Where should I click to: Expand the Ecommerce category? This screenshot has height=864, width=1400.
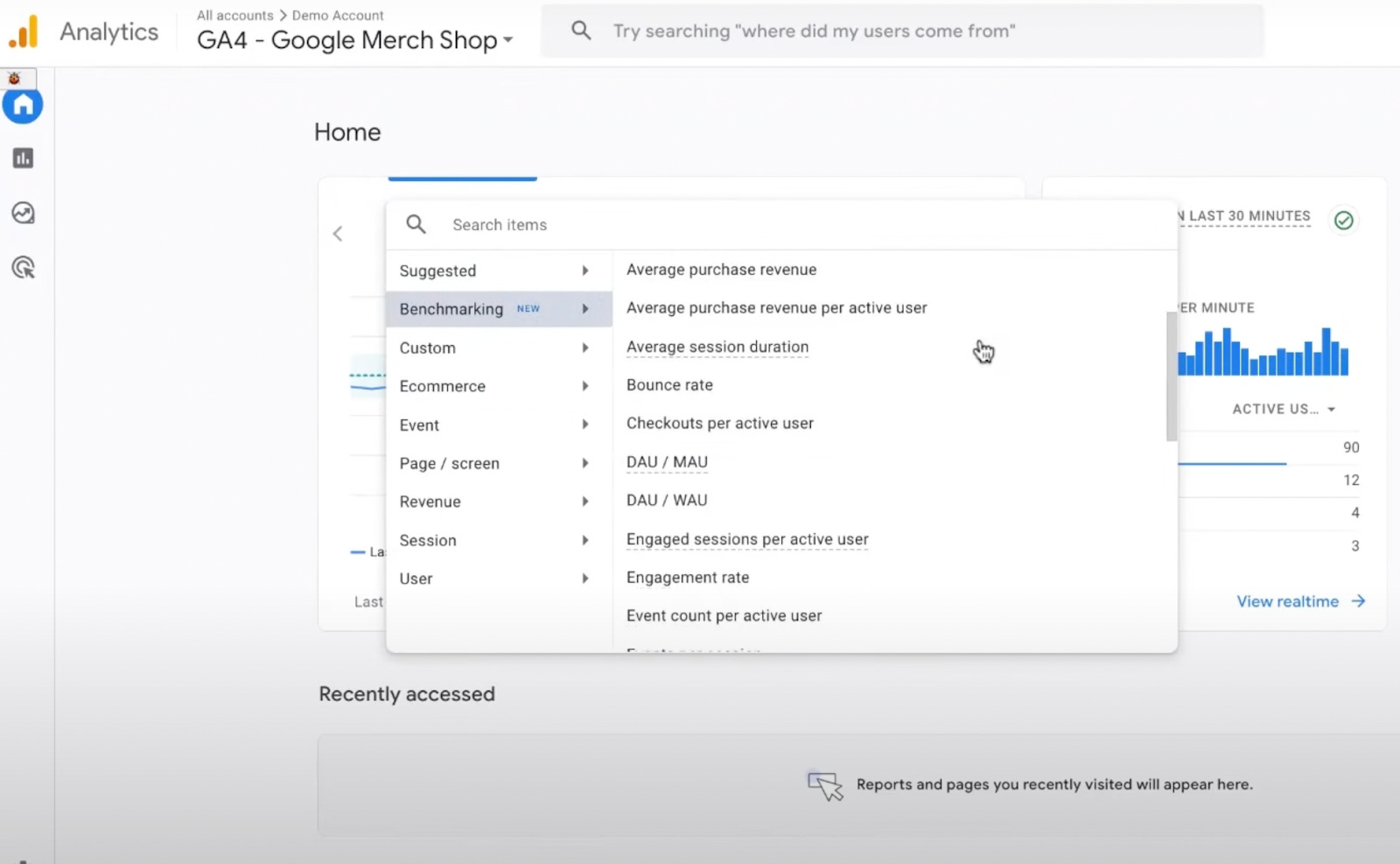click(x=499, y=386)
